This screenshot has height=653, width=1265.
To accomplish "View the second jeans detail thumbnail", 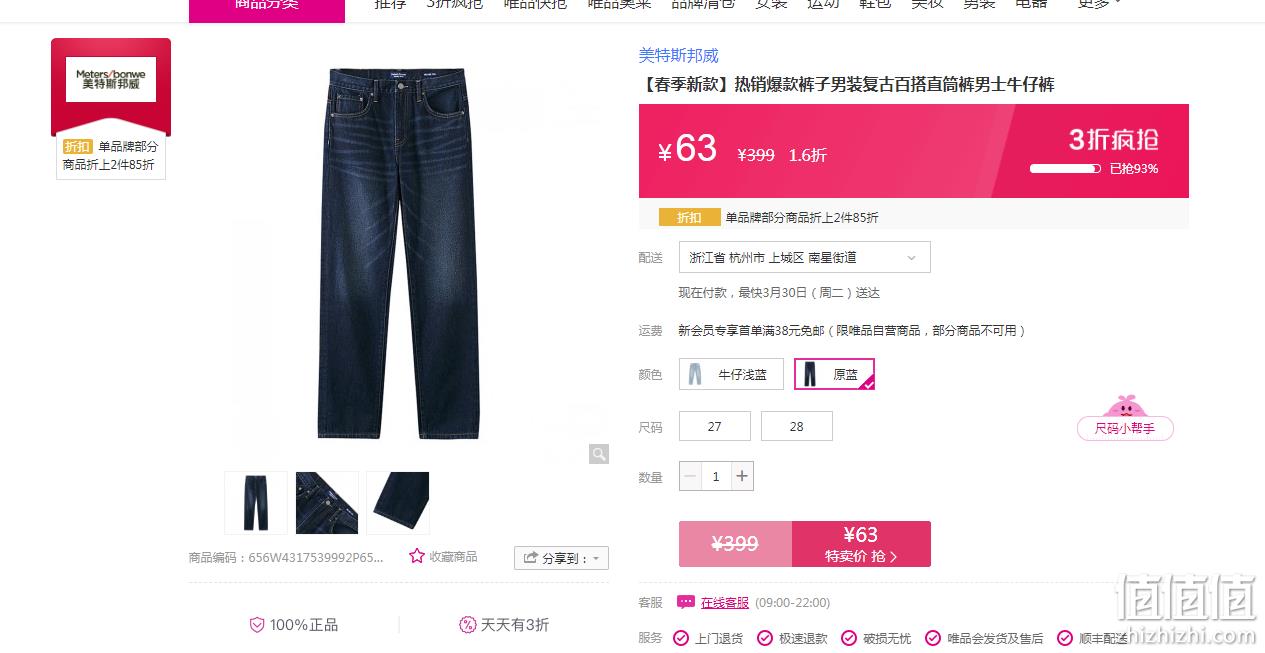I will tap(327, 503).
